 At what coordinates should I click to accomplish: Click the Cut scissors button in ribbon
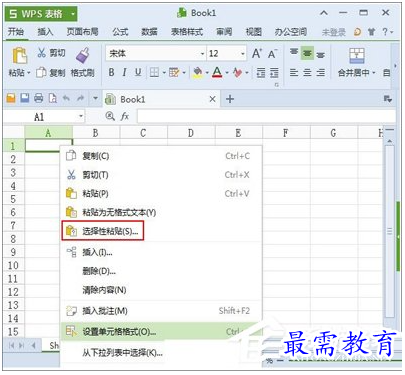pyautogui.click(x=51, y=53)
